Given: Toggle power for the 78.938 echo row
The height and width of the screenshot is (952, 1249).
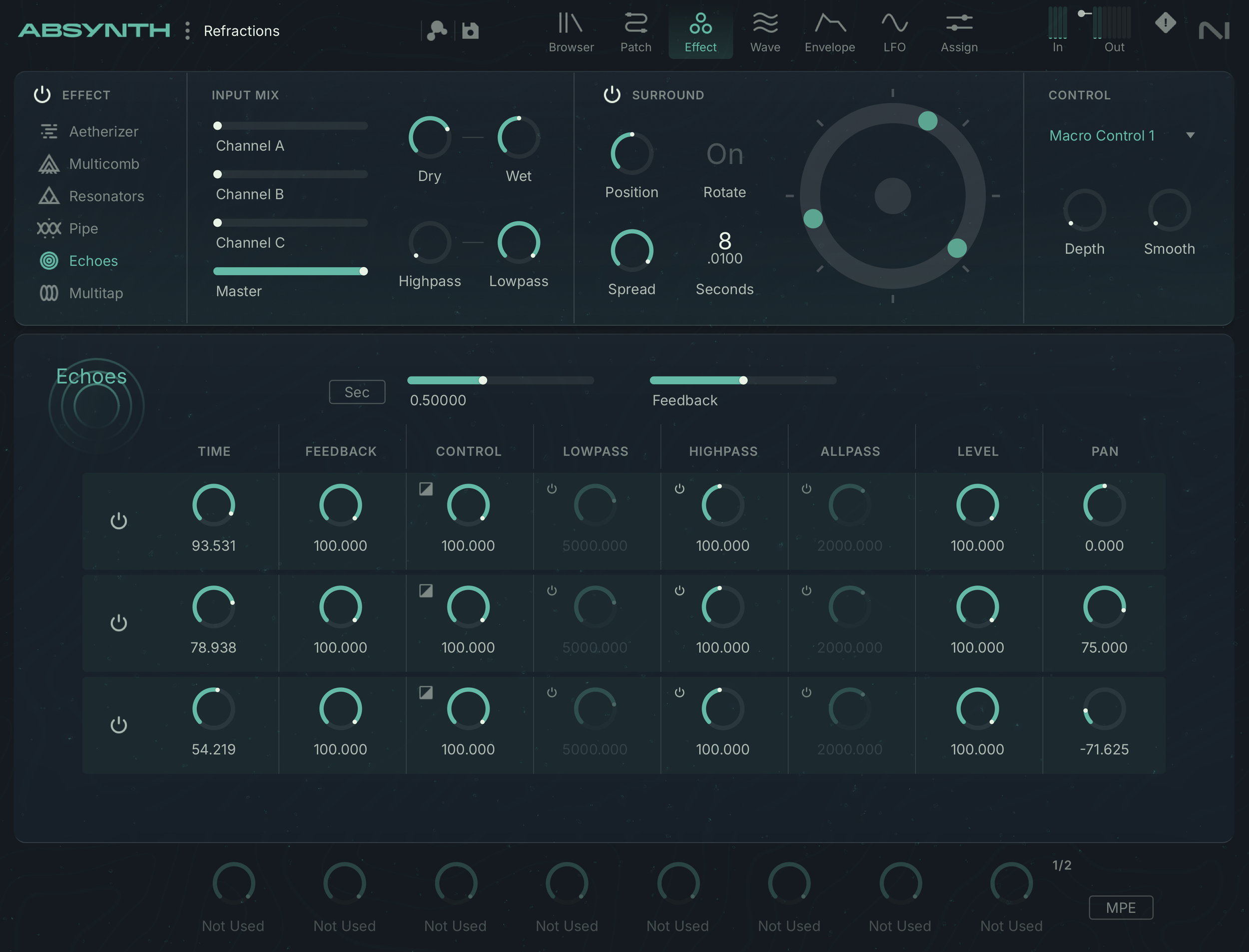Looking at the screenshot, I should tap(118, 623).
